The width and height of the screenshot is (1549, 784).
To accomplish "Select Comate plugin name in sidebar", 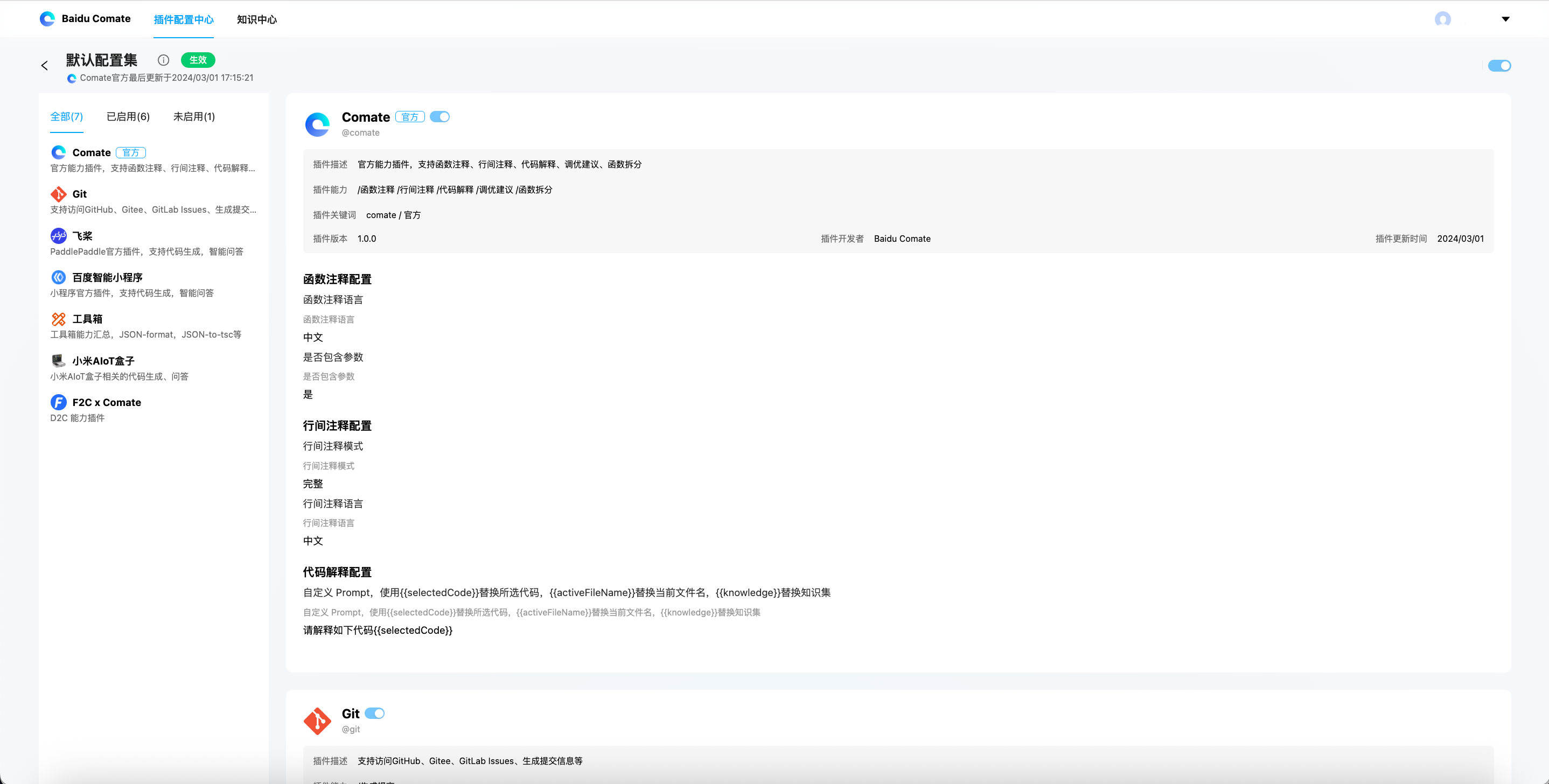I will click(x=92, y=153).
